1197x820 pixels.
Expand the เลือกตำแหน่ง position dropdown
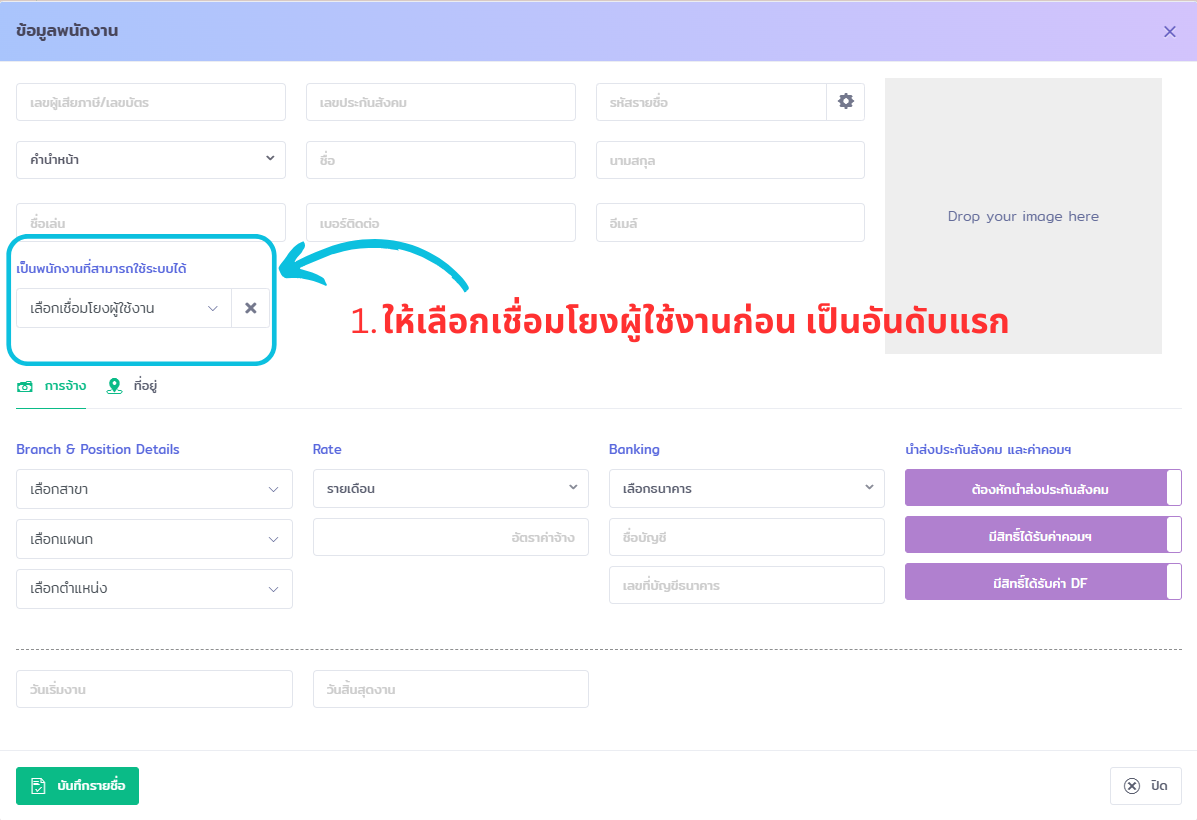click(154, 589)
